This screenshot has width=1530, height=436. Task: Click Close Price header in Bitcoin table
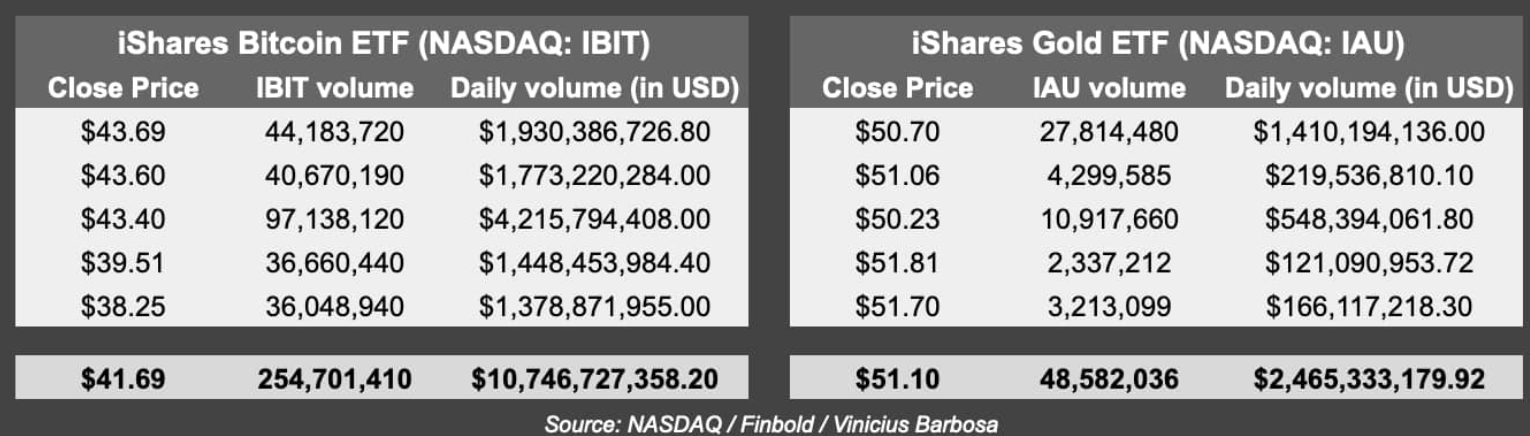pyautogui.click(x=124, y=88)
